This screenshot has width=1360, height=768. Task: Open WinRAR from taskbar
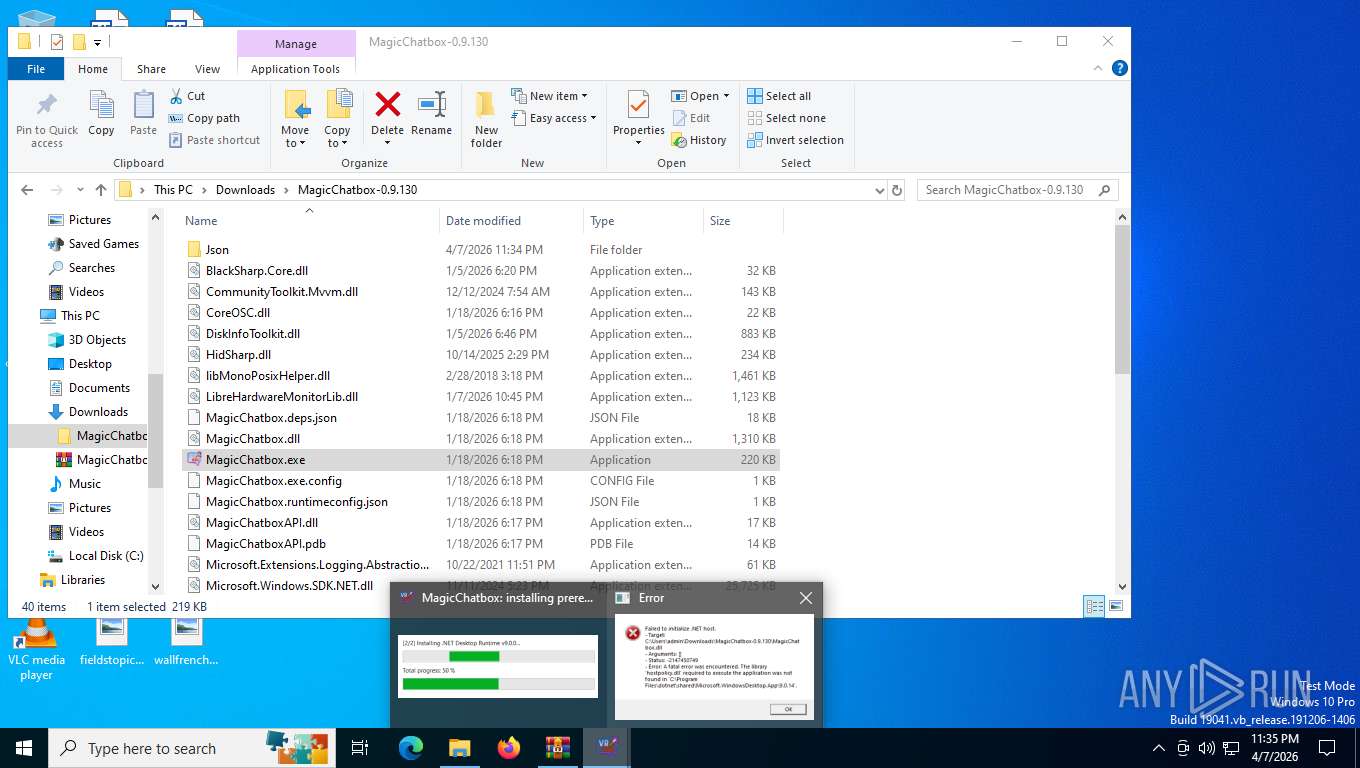pyautogui.click(x=558, y=748)
